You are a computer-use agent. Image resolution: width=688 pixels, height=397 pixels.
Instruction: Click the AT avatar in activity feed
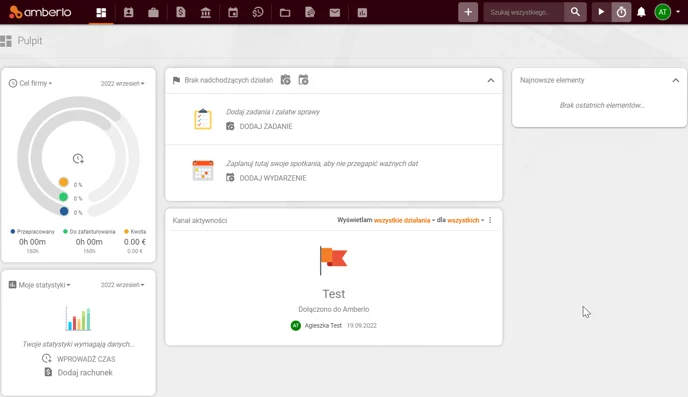[x=296, y=325]
